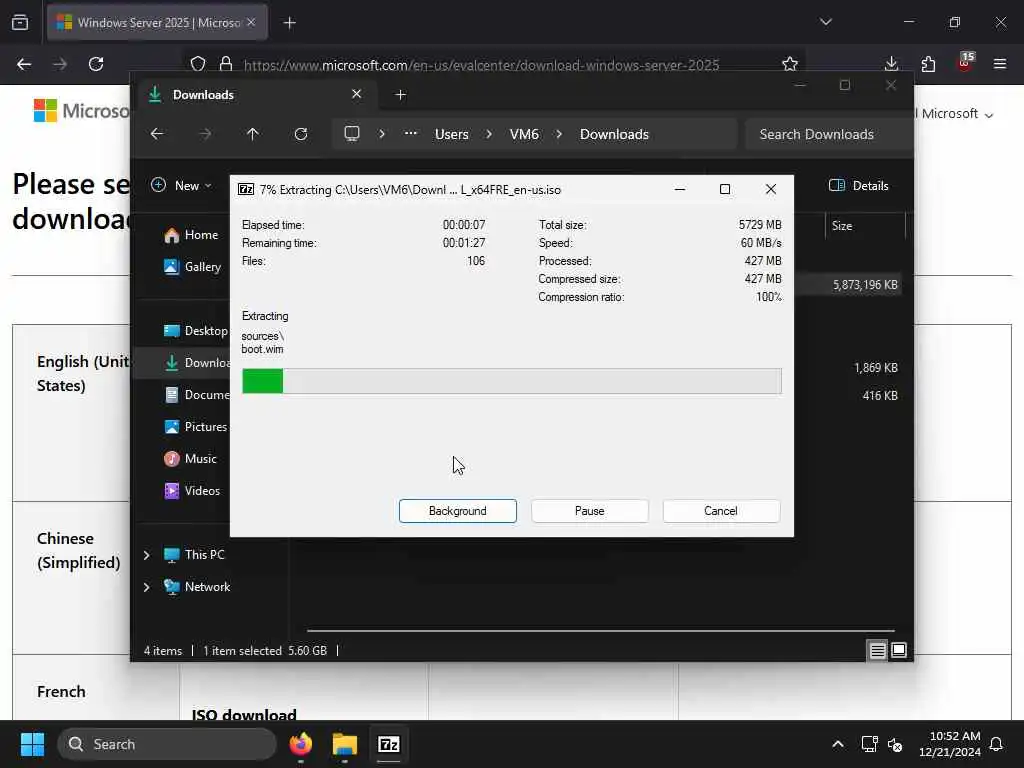The height and width of the screenshot is (768, 1024).
Task: Open the notification bell in taskbar
Action: pyautogui.click(x=996, y=744)
